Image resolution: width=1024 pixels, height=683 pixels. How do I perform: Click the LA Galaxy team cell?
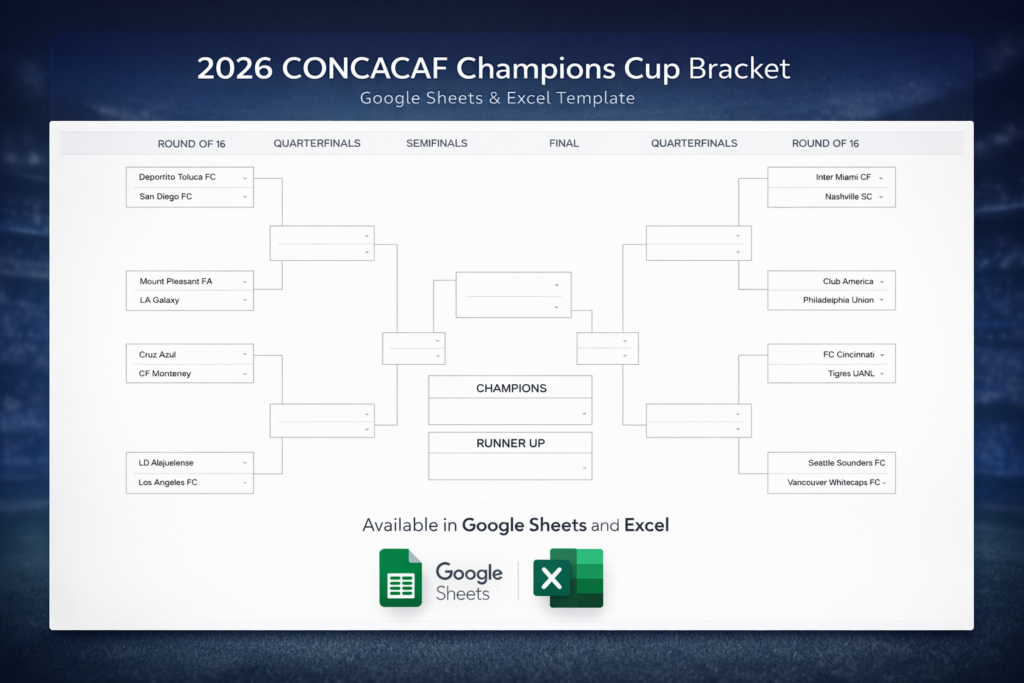(x=160, y=300)
